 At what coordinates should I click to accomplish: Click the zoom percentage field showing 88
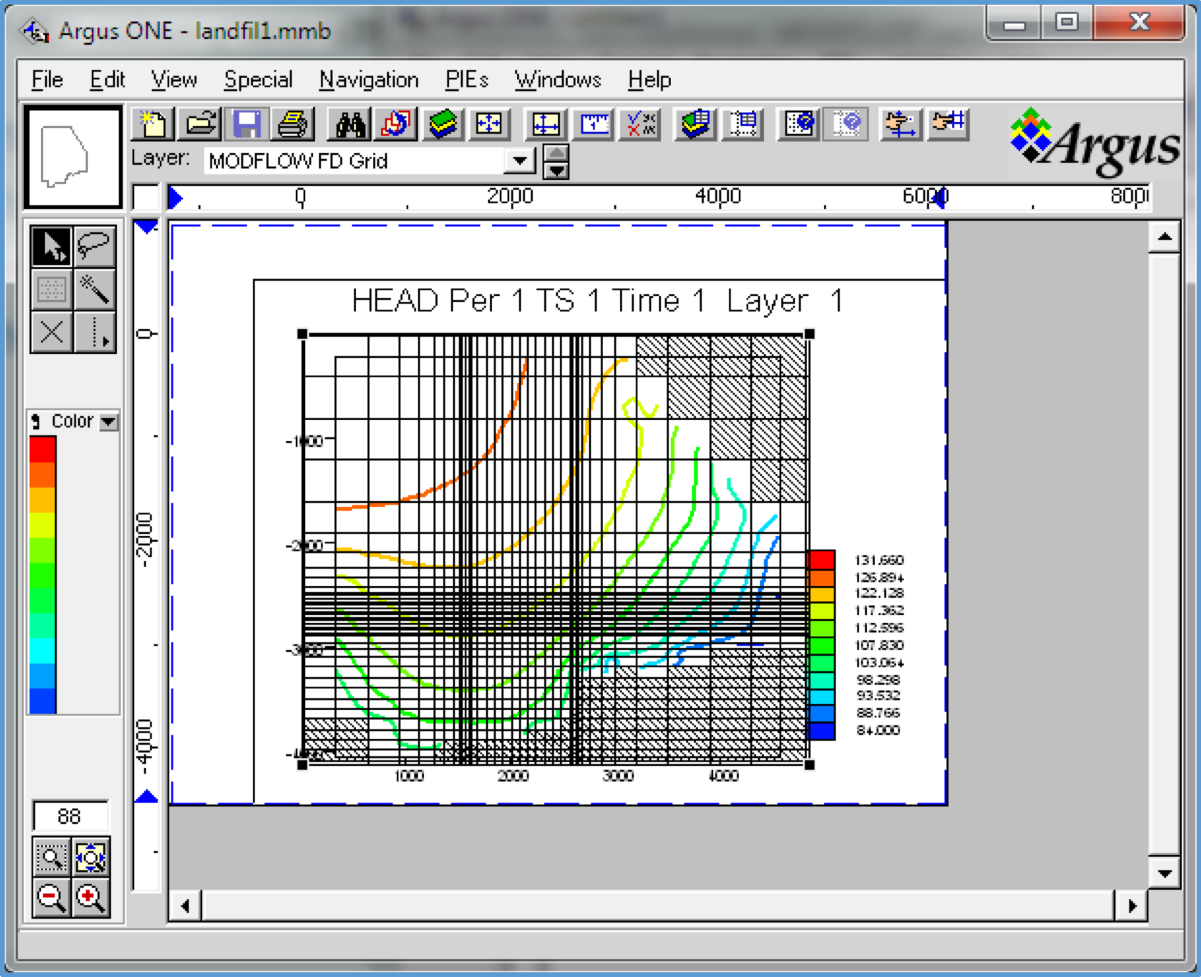pyautogui.click(x=69, y=816)
